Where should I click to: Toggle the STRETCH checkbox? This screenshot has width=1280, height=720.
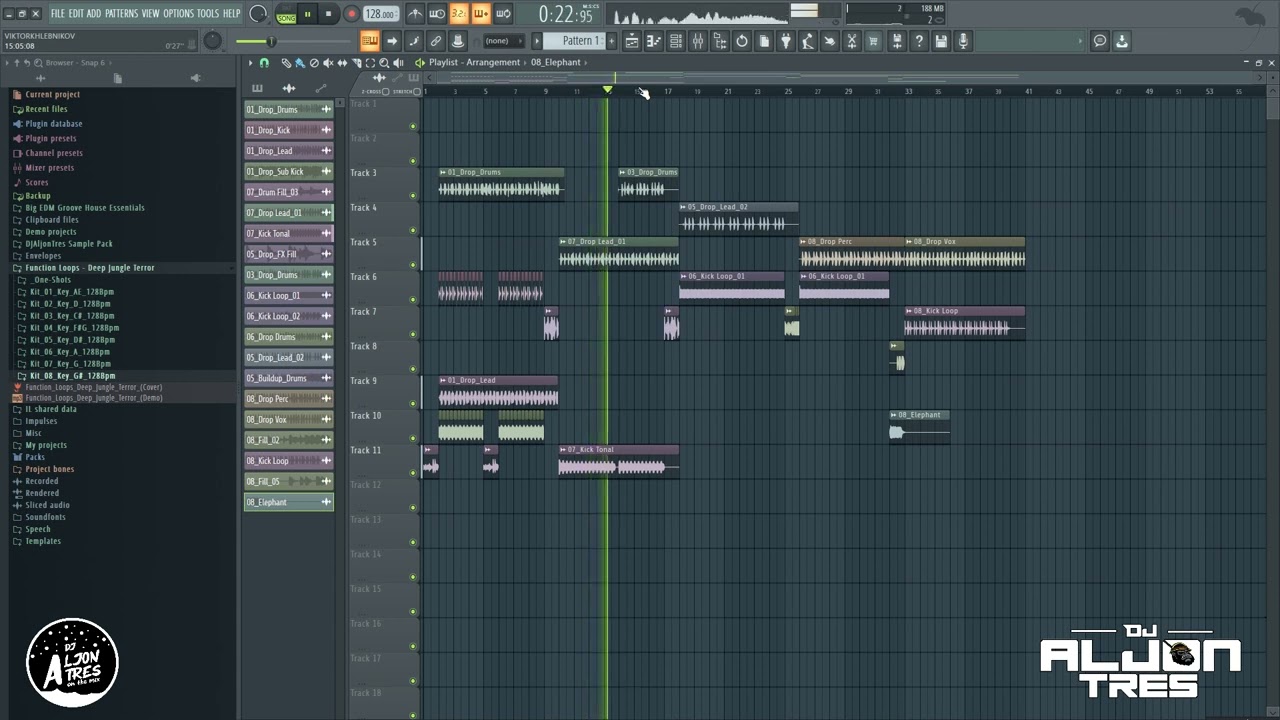point(417,91)
